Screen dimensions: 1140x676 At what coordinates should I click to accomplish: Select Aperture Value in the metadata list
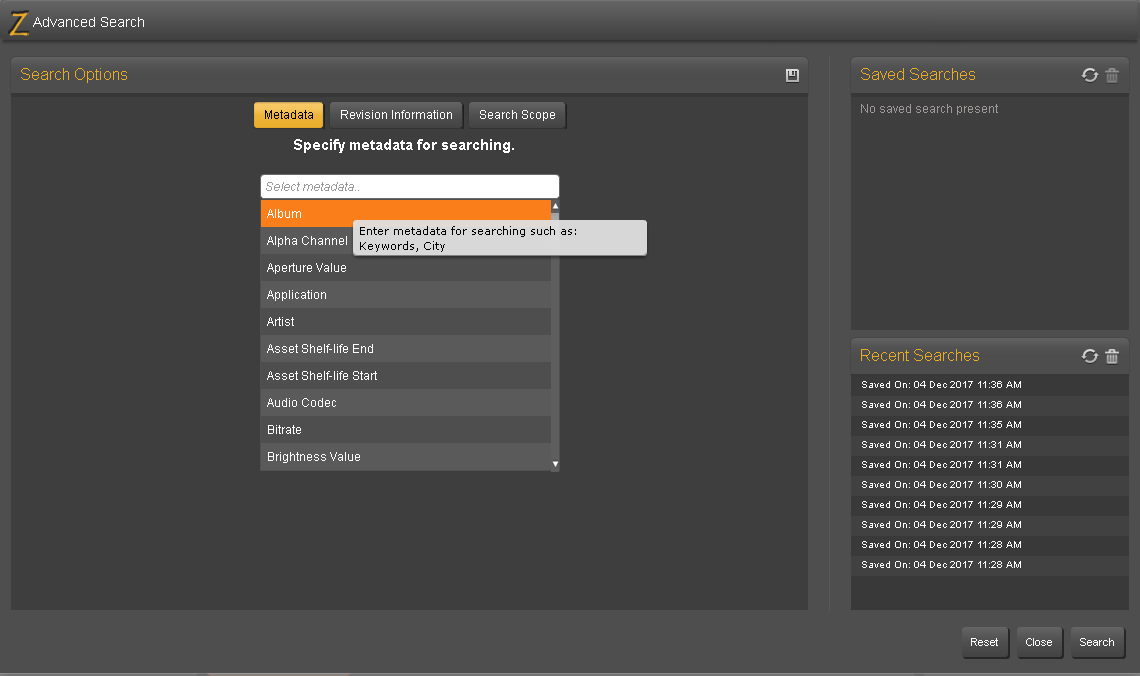point(406,267)
